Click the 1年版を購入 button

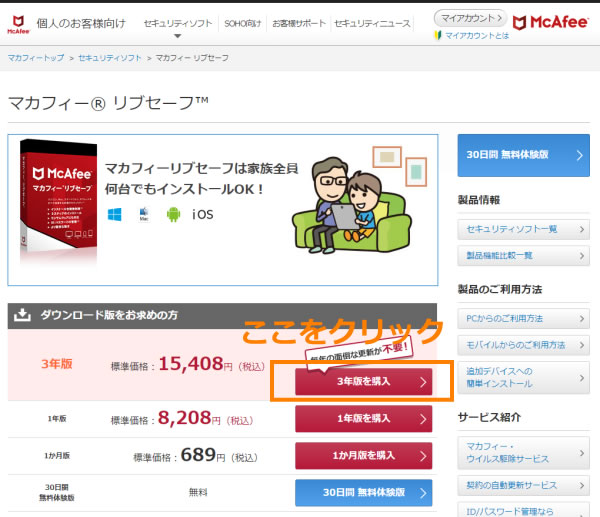tap(364, 419)
